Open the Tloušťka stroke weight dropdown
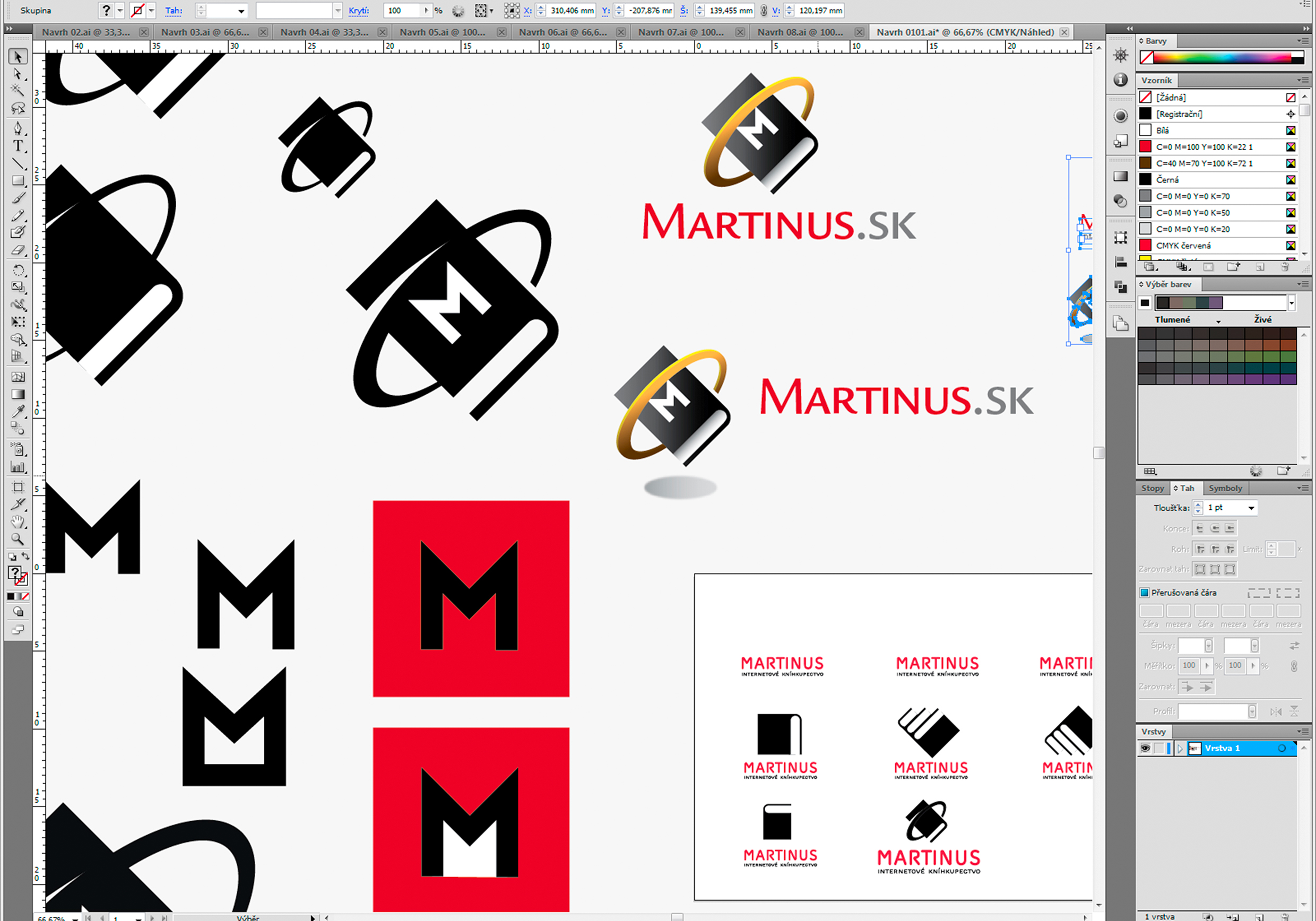The width and height of the screenshot is (1316, 921). tap(1251, 508)
